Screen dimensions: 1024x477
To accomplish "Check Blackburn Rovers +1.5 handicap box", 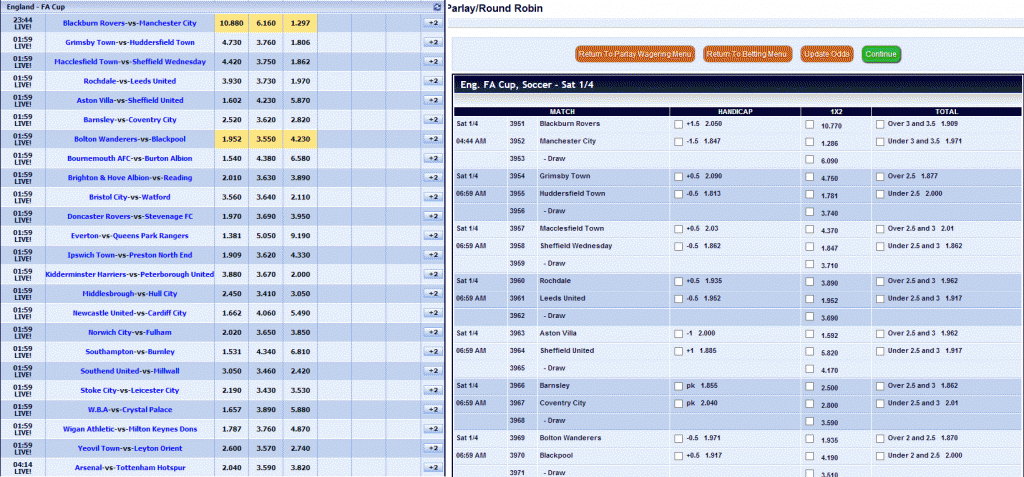I will pos(679,123).
